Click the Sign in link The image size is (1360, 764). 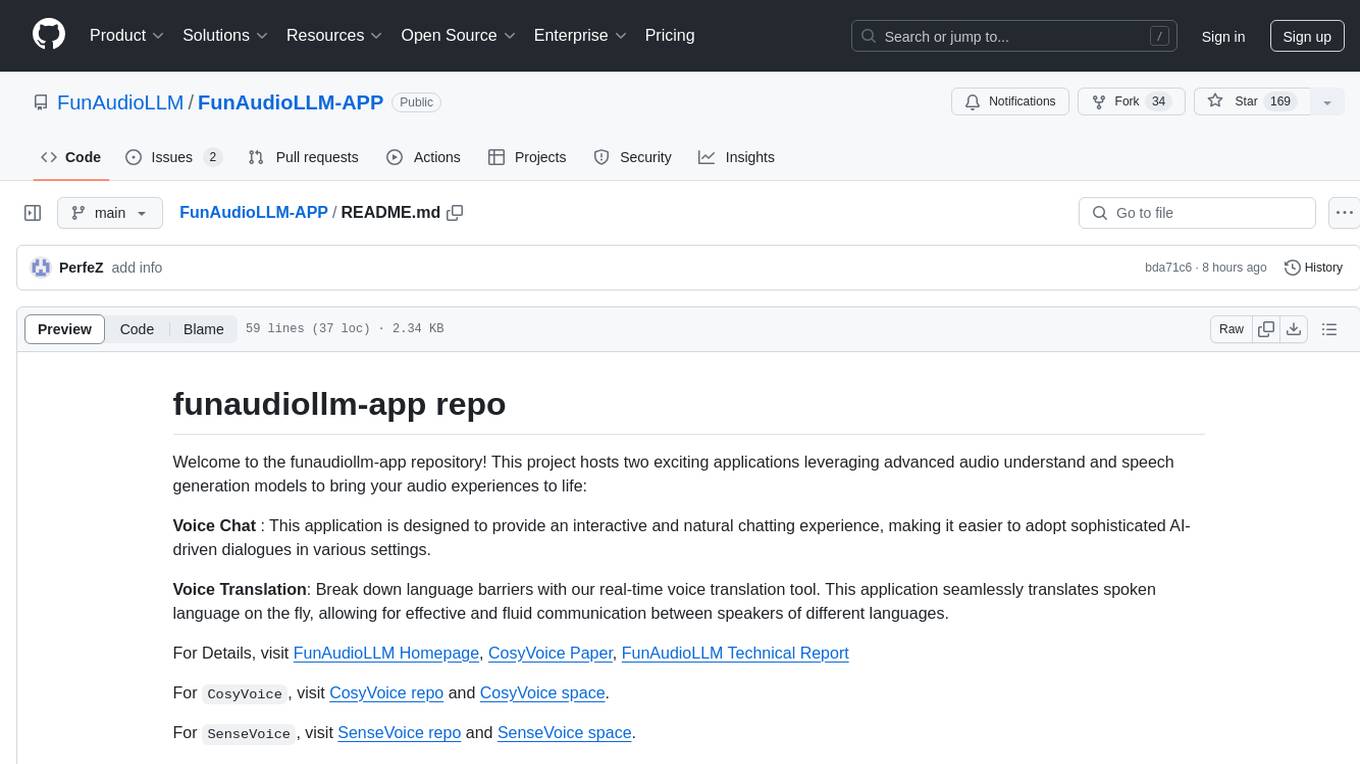point(1223,36)
